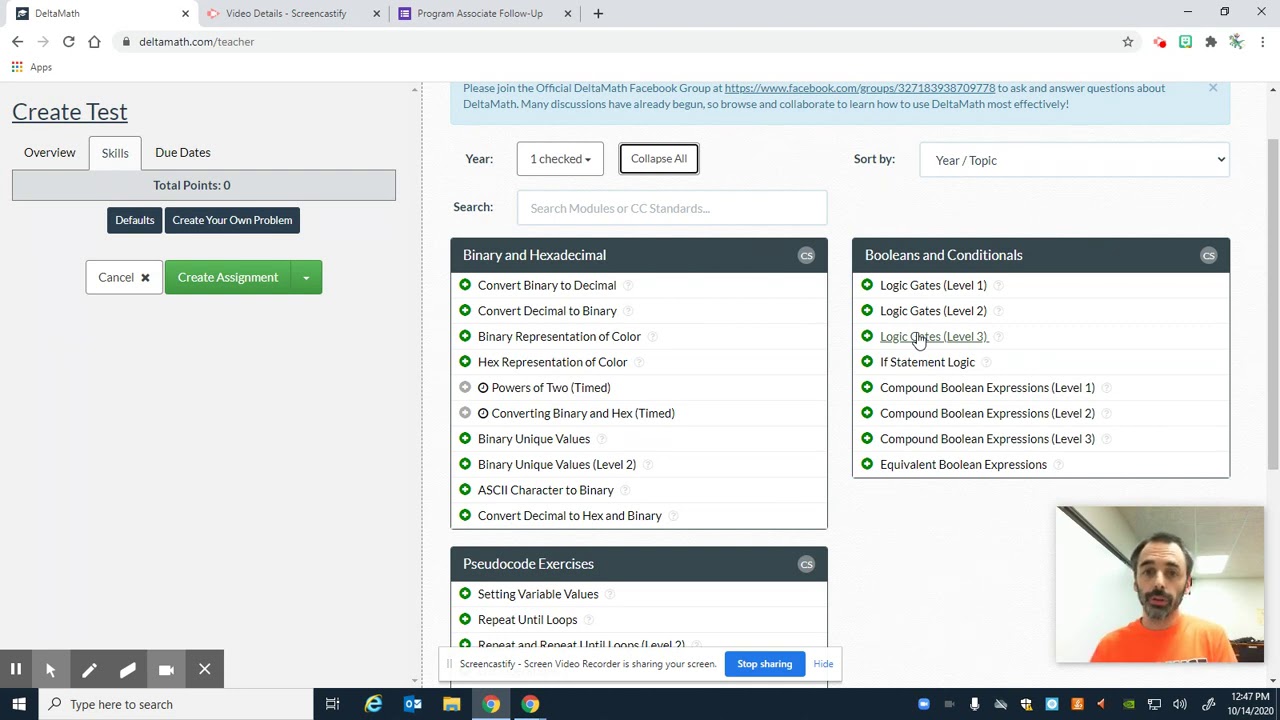Viewport: 1280px width, 720px height.
Task: Collapse Booleans and Conditionals section header
Action: [x=1041, y=255]
